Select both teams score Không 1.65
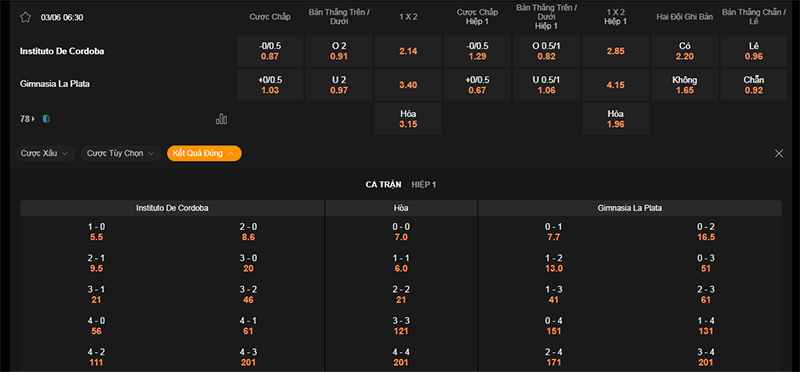The width and height of the screenshot is (800, 372). coord(685,85)
